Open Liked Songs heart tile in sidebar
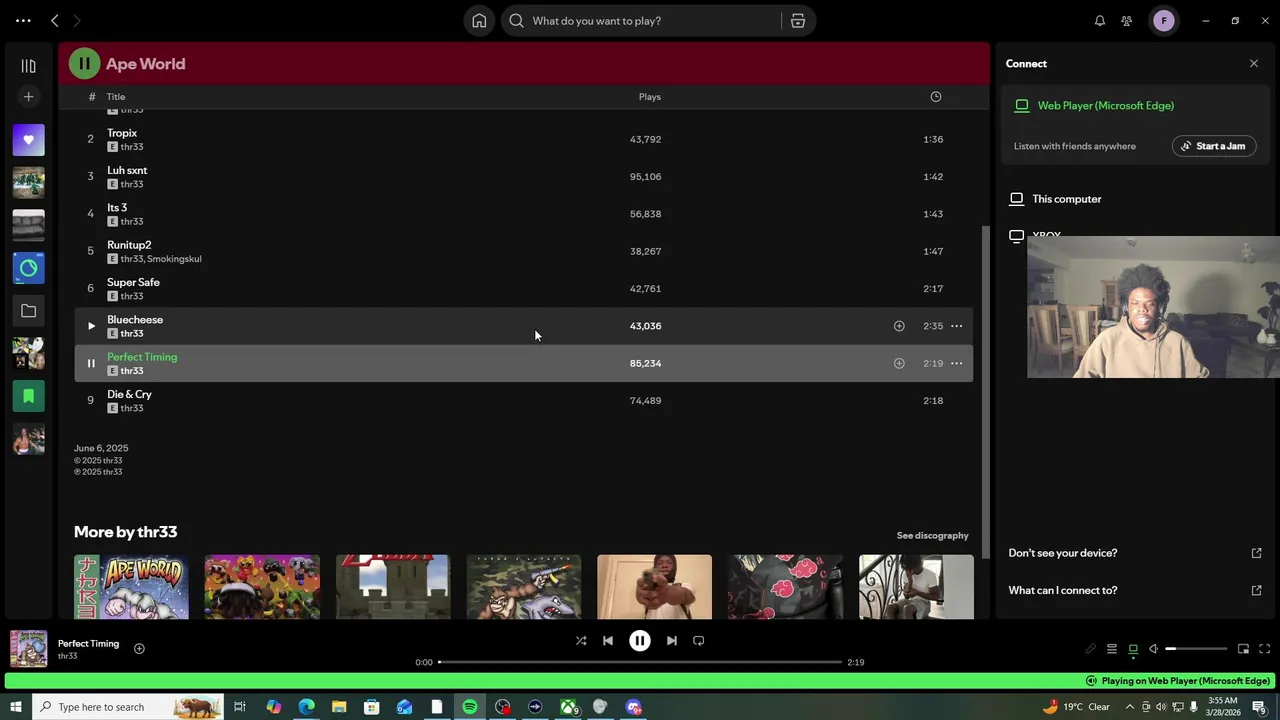1280x720 pixels. pos(28,140)
